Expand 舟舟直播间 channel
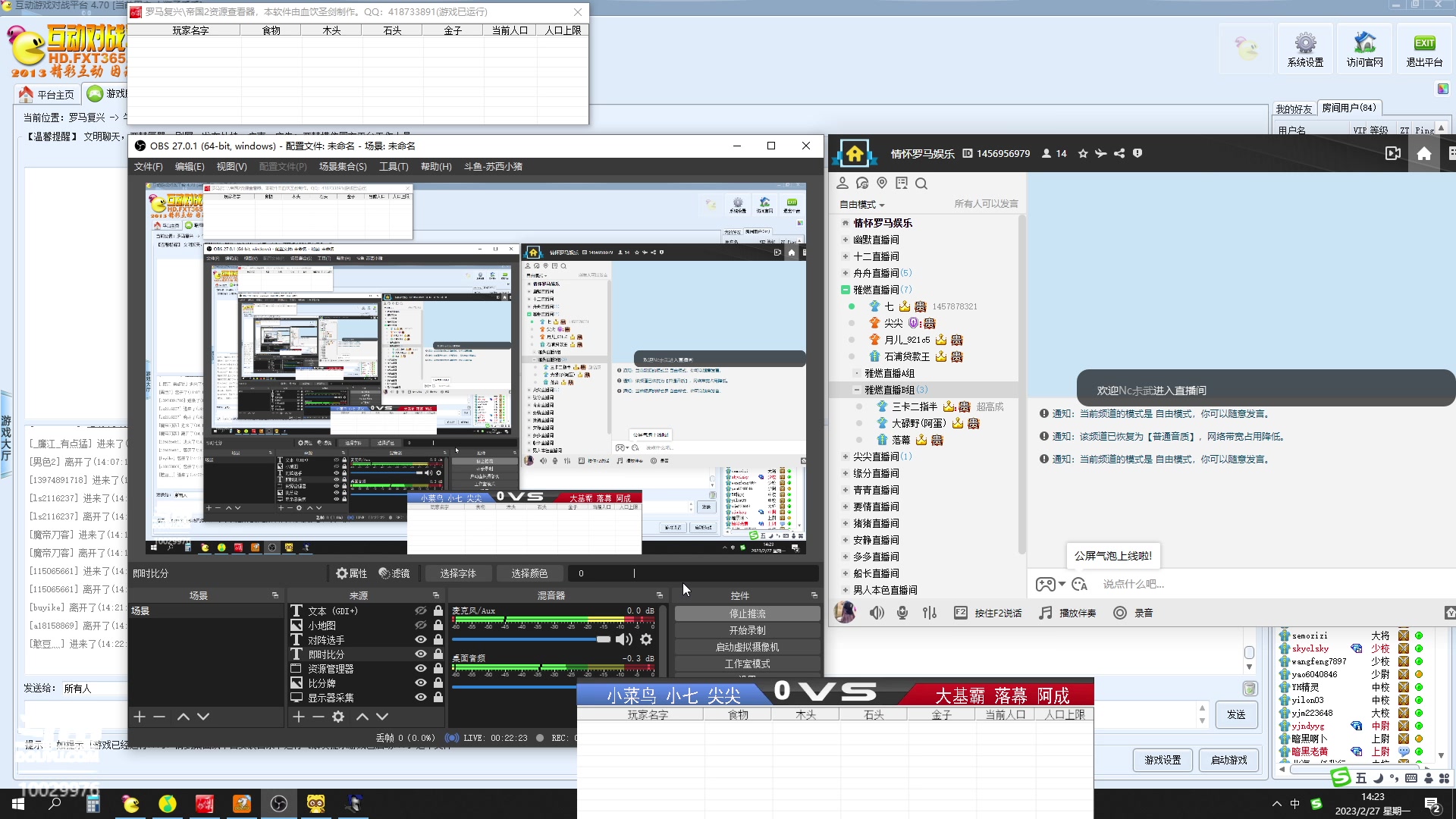1456x819 pixels. 846,273
